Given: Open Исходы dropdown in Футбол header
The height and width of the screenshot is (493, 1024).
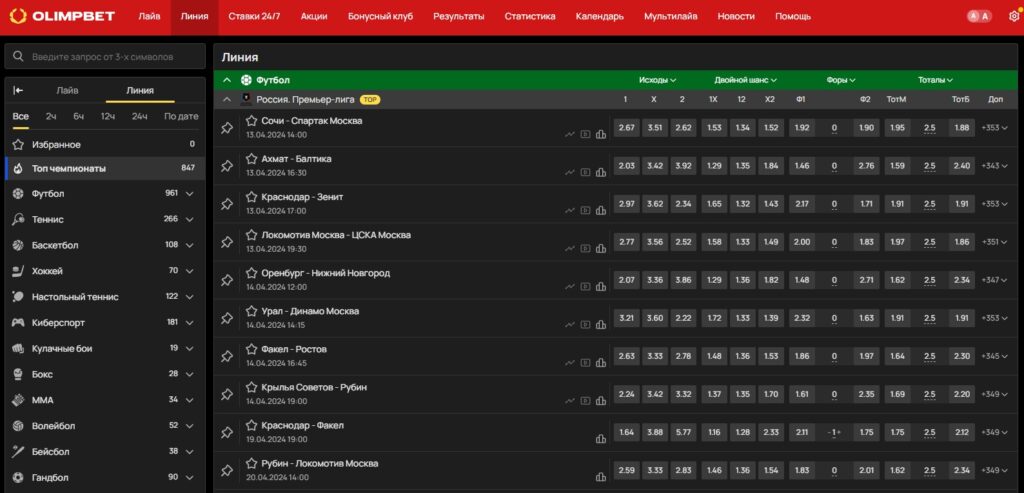Looking at the screenshot, I should (x=657, y=80).
